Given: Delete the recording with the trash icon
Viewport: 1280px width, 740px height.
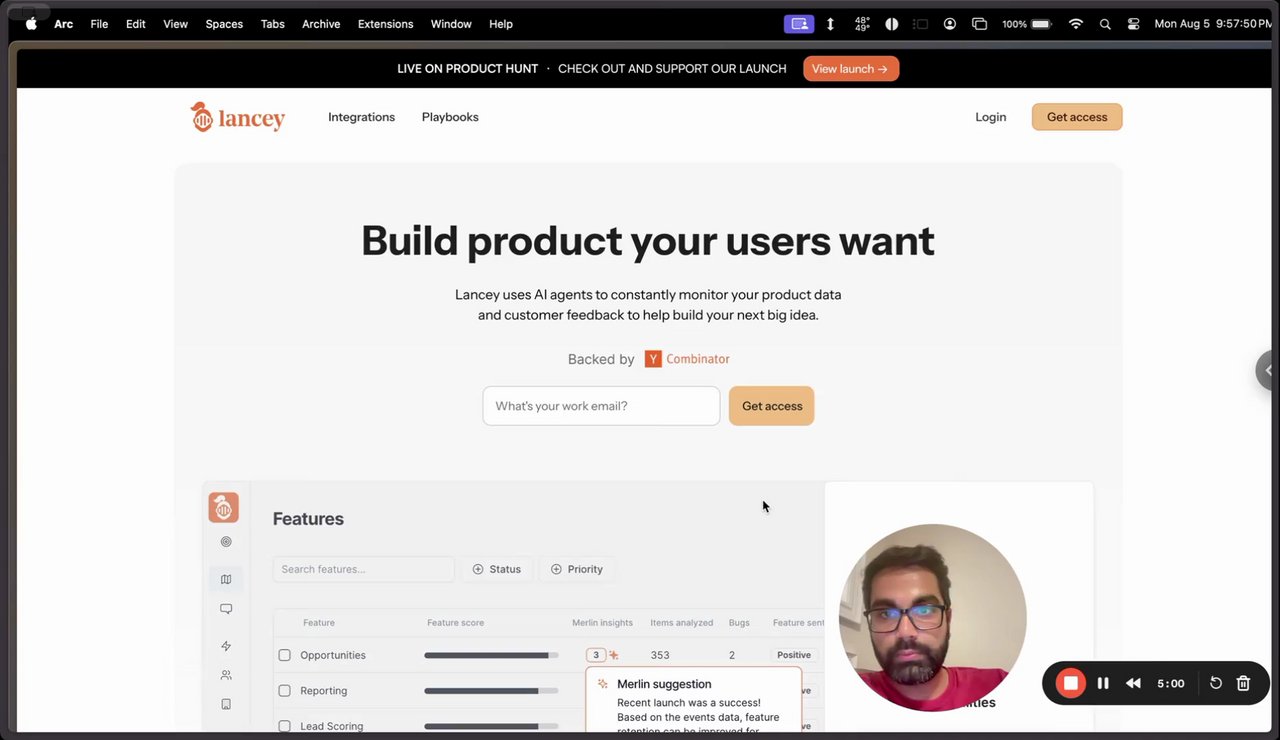Looking at the screenshot, I should coord(1243,683).
